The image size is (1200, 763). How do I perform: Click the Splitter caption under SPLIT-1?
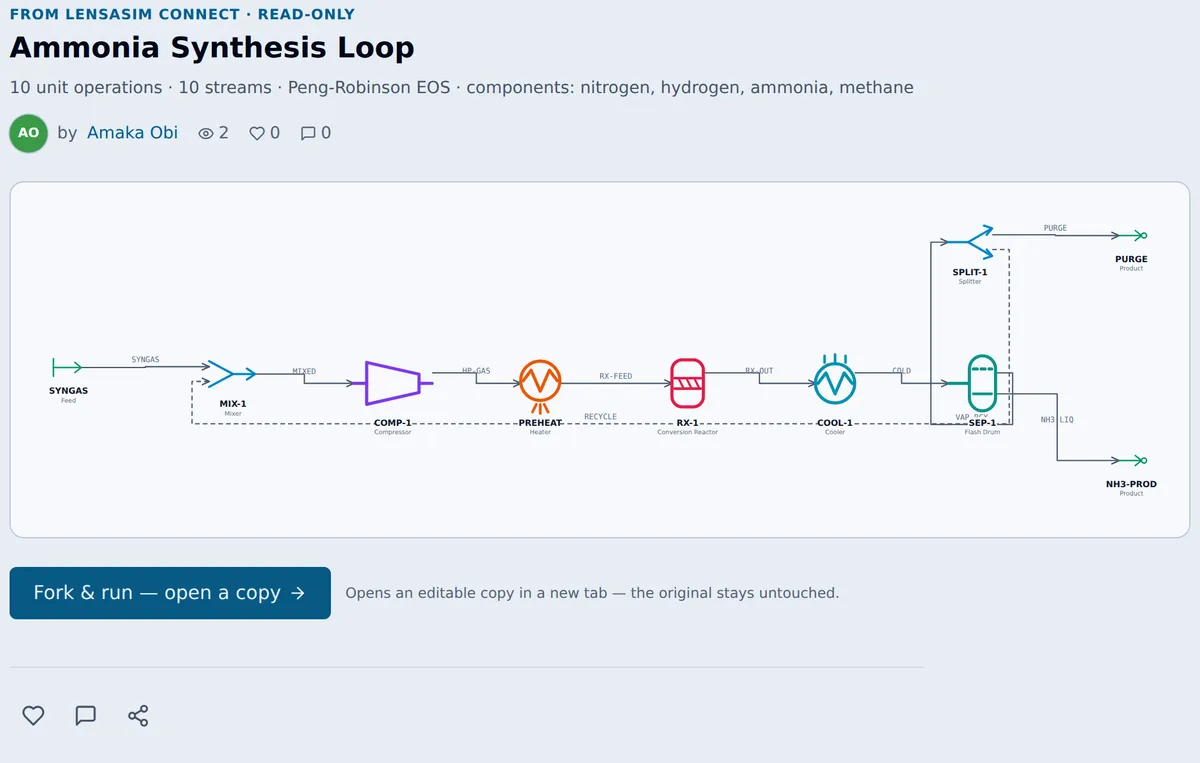(x=970, y=282)
